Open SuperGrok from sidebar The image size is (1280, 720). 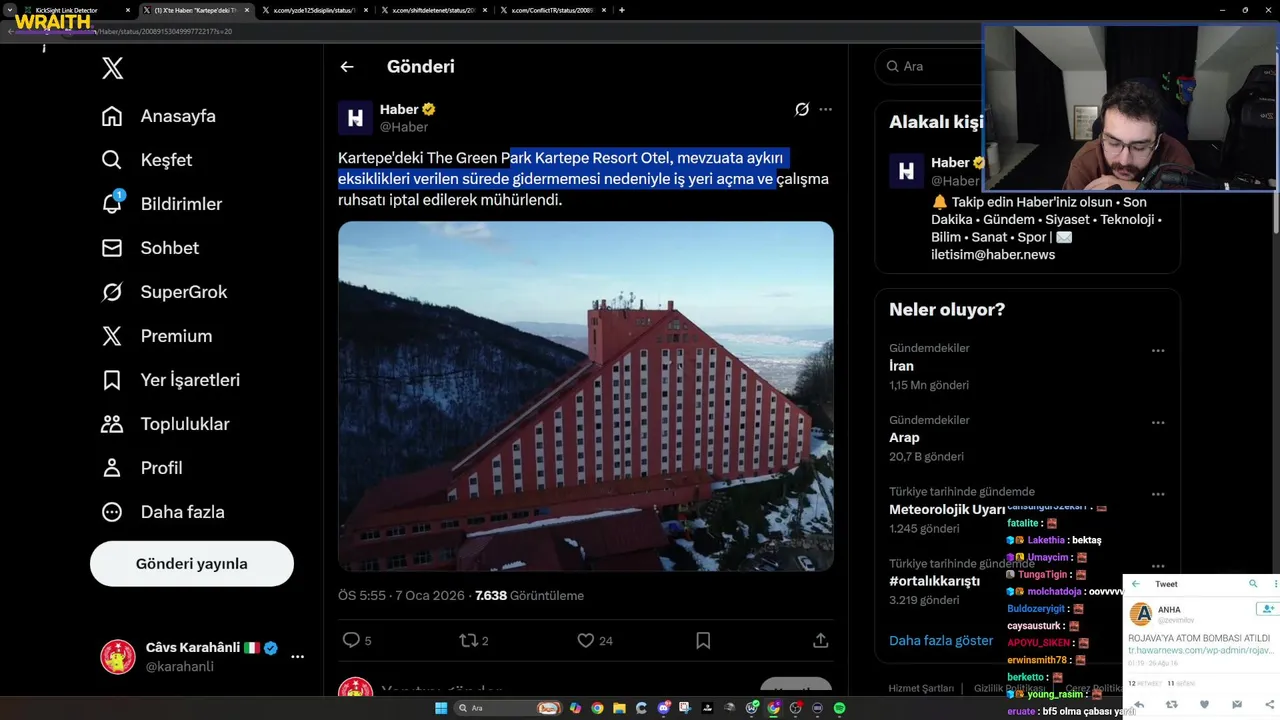(165, 292)
